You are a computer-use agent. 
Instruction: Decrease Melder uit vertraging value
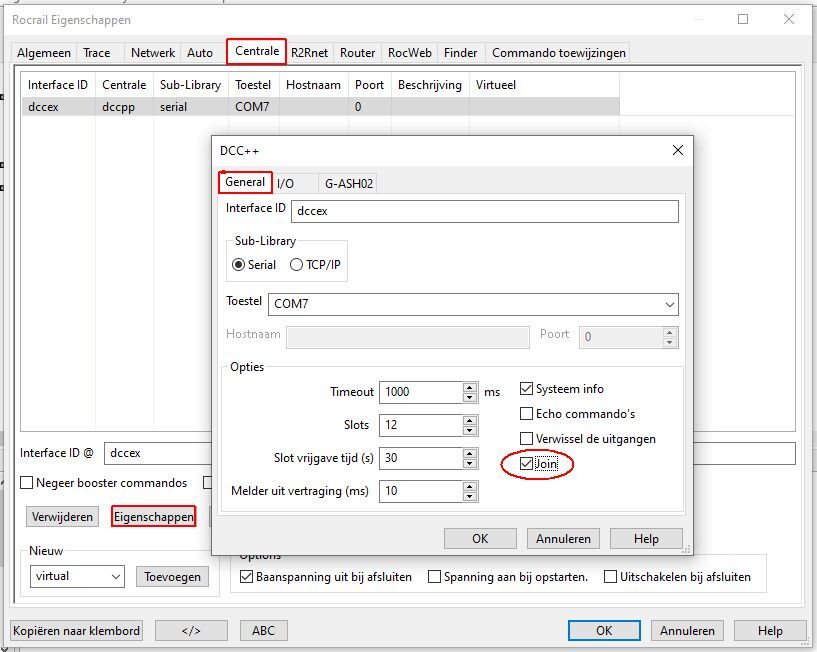469,497
